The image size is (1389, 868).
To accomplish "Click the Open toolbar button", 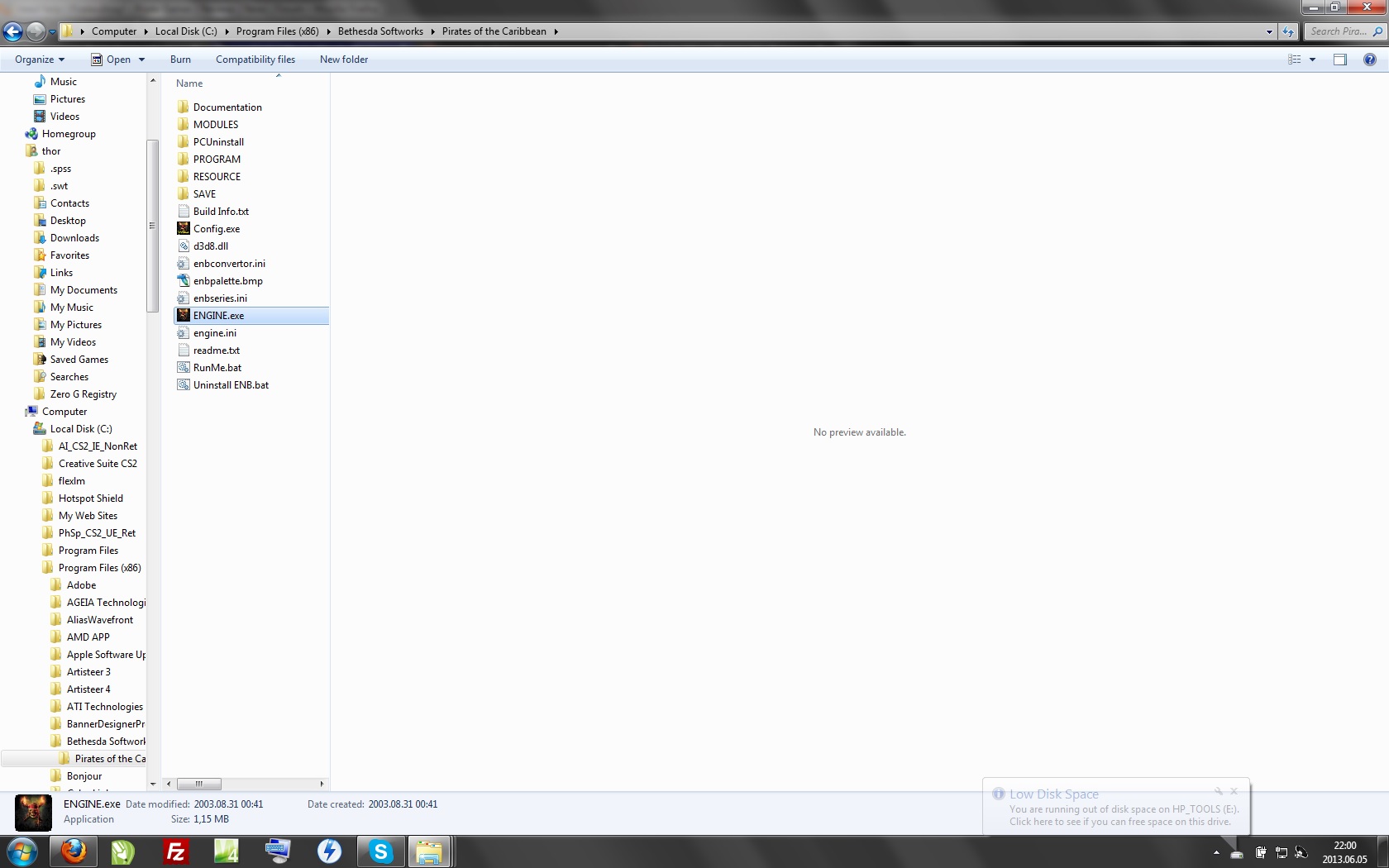I will pos(111,60).
